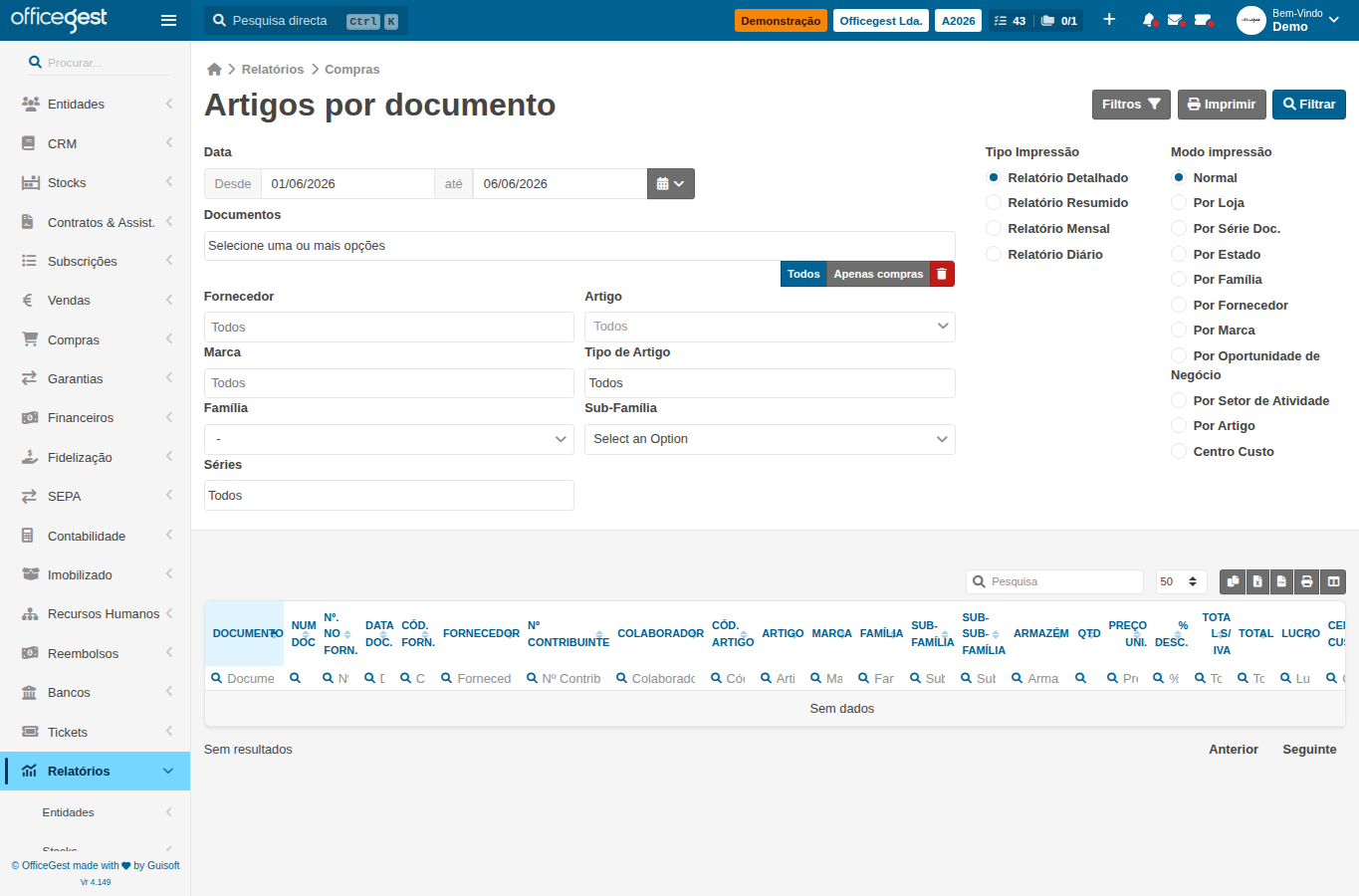1359x896 pixels.
Task: Click the officegest logo
Action: pos(59,19)
